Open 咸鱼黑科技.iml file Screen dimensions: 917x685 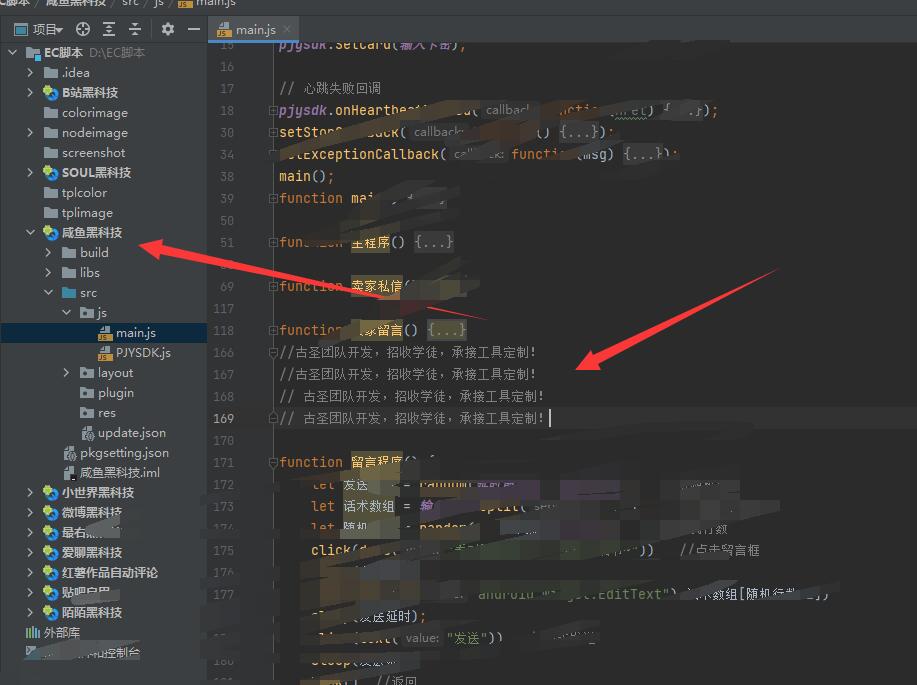[x=119, y=473]
